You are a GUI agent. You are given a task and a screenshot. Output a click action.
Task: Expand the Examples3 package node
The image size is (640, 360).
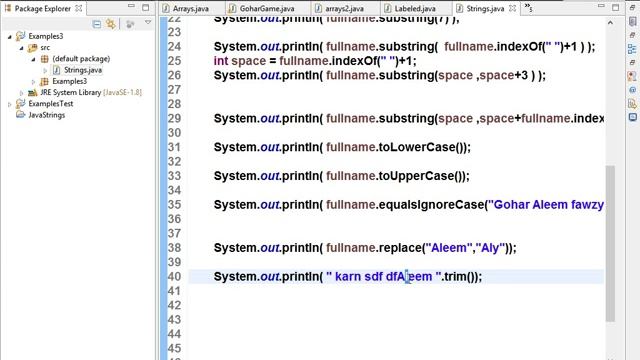(33, 82)
